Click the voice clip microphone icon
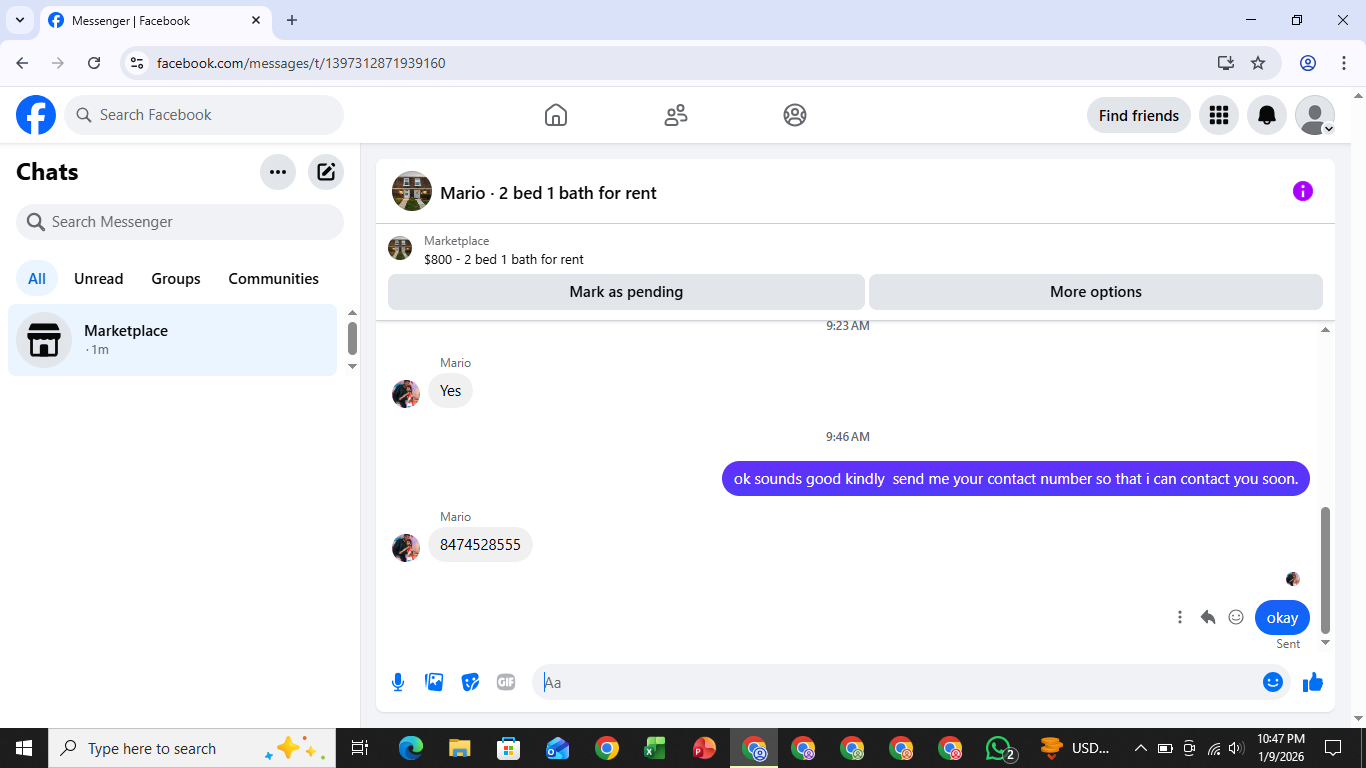Image resolution: width=1366 pixels, height=768 pixels. point(398,682)
